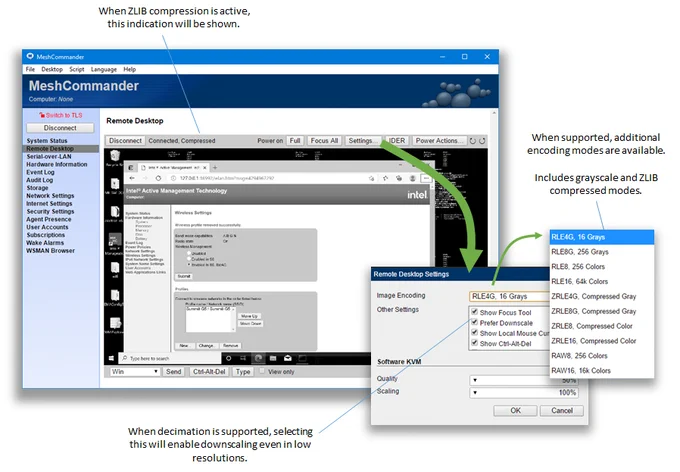Open Storage in sidebar
Viewport: 680px width, 472px height.
pyautogui.click(x=37, y=187)
